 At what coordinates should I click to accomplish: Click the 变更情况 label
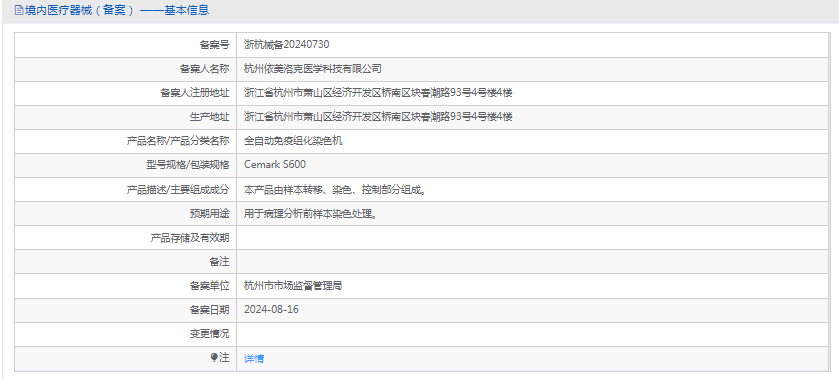click(210, 334)
